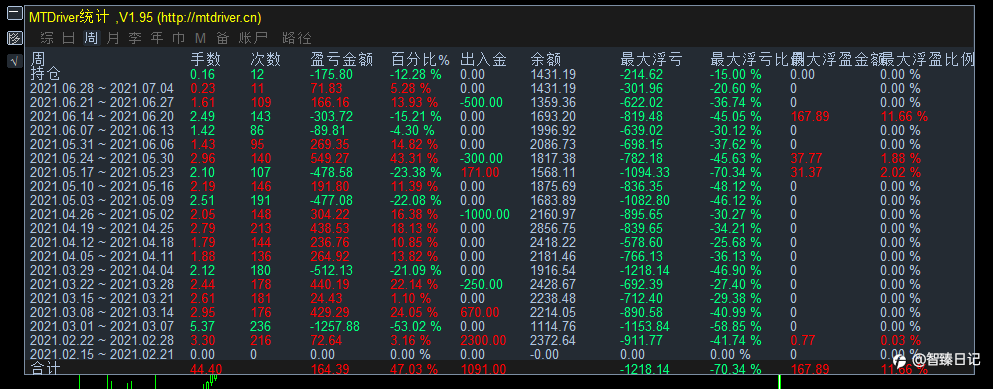
Task: Click the 余额 column header
Action: [x=546, y=60]
